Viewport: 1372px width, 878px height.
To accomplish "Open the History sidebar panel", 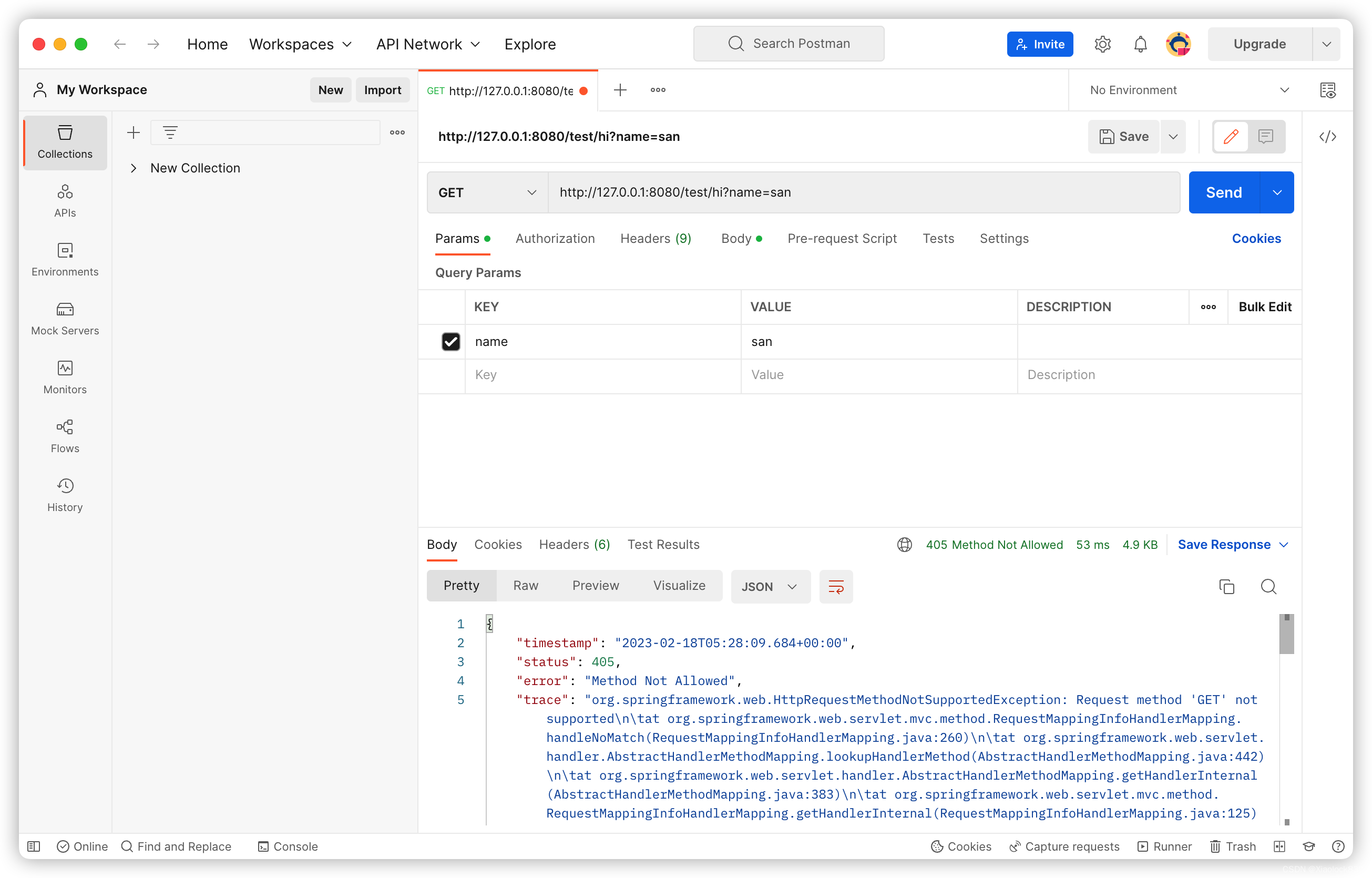I will [x=65, y=494].
